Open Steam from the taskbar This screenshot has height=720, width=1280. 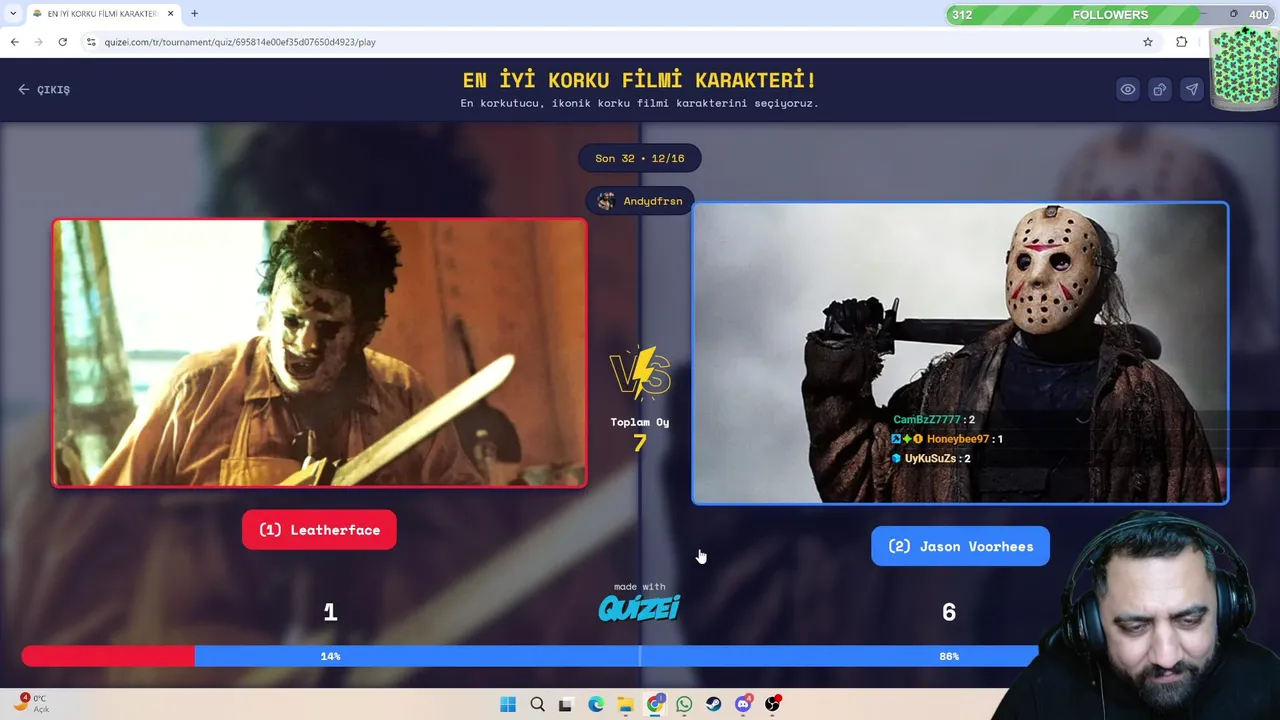point(714,704)
